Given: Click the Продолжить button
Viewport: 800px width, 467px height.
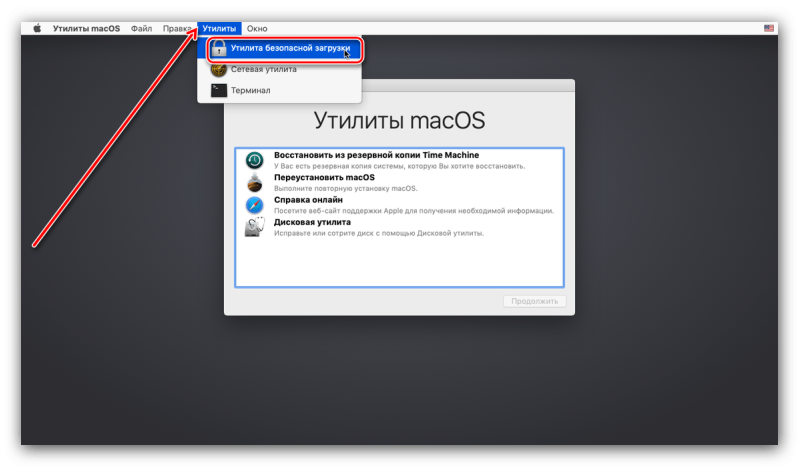Looking at the screenshot, I should click(x=534, y=301).
